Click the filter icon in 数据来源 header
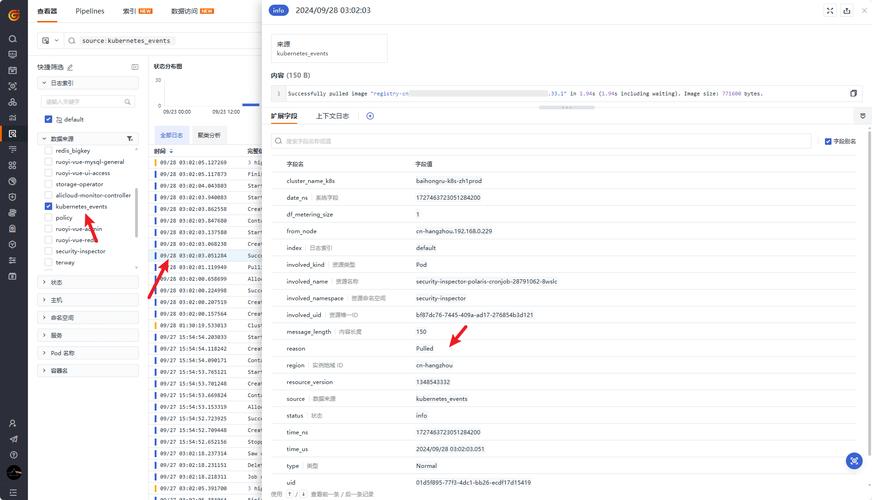 (x=129, y=139)
